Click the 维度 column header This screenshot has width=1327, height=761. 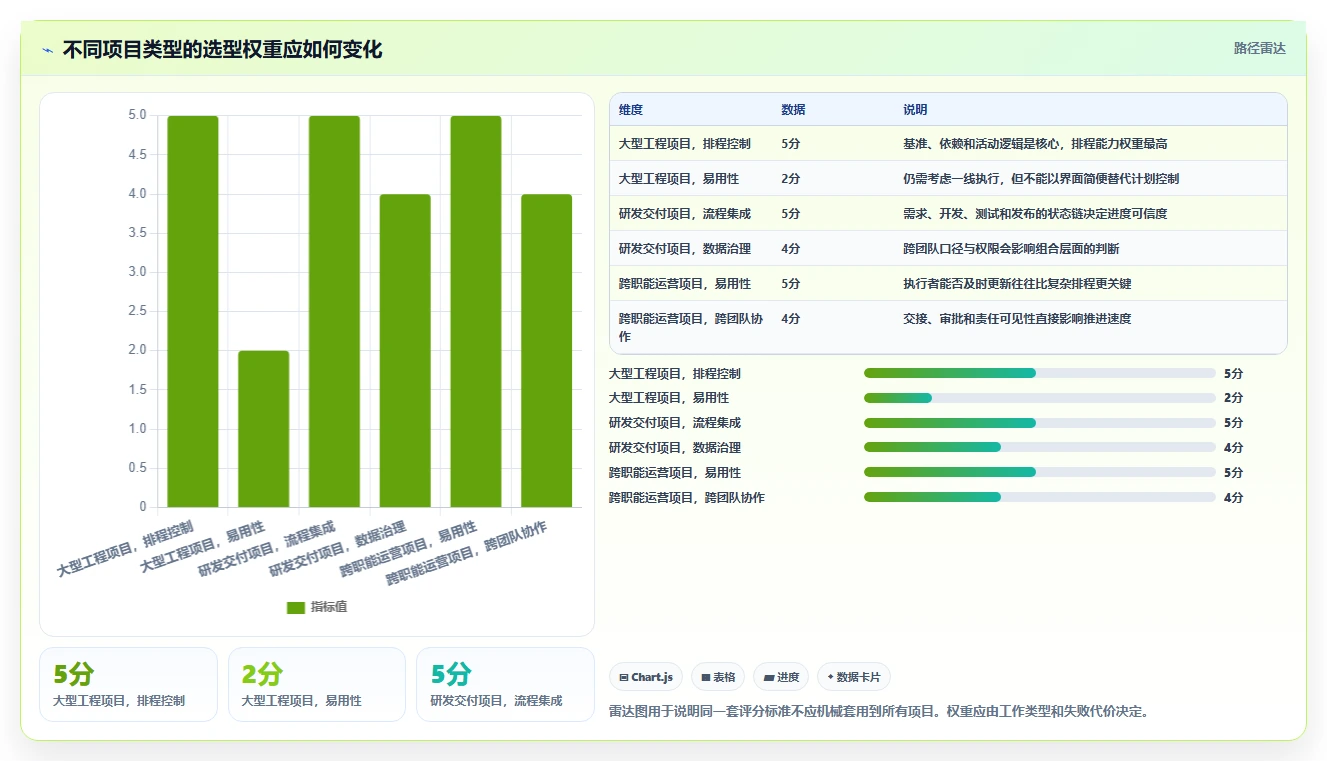click(631, 110)
